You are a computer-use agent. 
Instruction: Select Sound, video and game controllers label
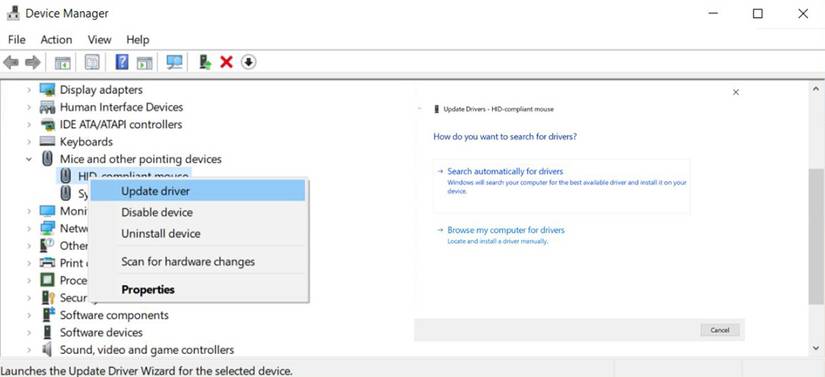(x=147, y=350)
